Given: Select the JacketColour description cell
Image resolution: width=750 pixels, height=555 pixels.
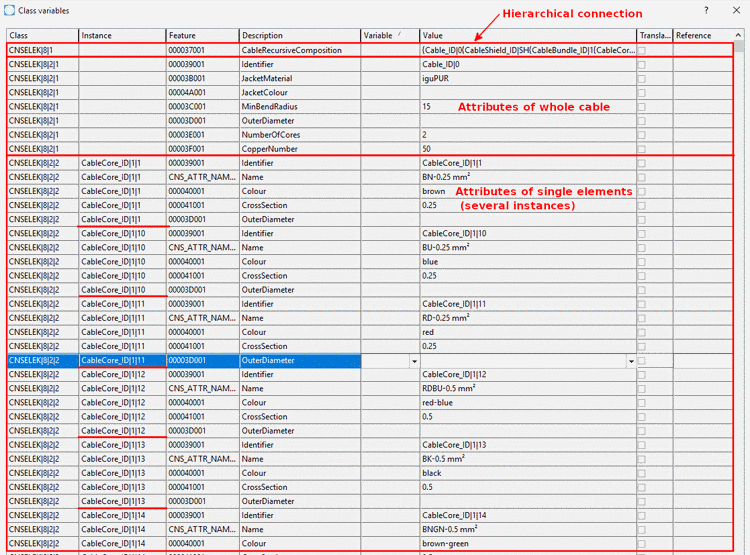Looking at the screenshot, I should 299,92.
